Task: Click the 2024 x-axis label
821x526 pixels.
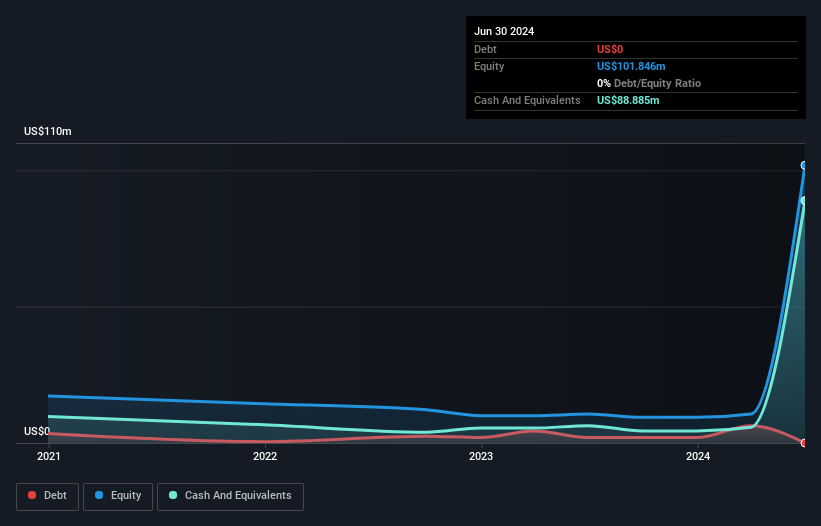Action: (x=698, y=456)
